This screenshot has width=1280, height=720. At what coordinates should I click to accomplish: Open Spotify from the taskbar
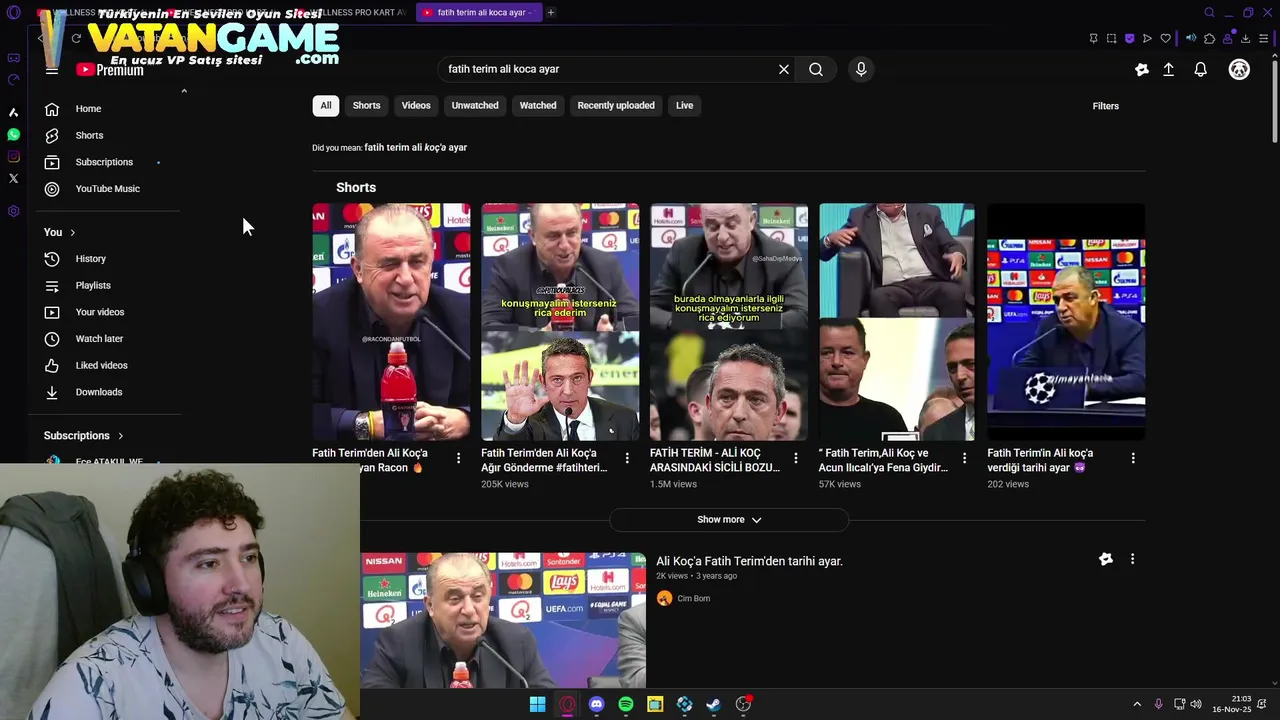(626, 704)
